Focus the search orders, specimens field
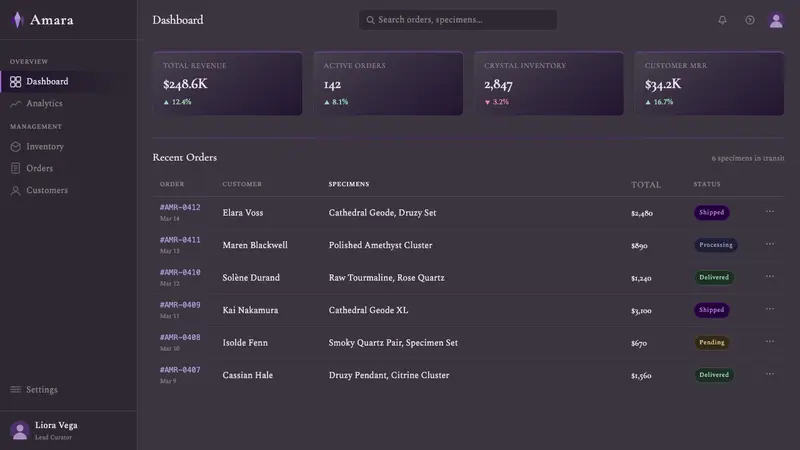Image resolution: width=800 pixels, height=450 pixels. click(458, 20)
